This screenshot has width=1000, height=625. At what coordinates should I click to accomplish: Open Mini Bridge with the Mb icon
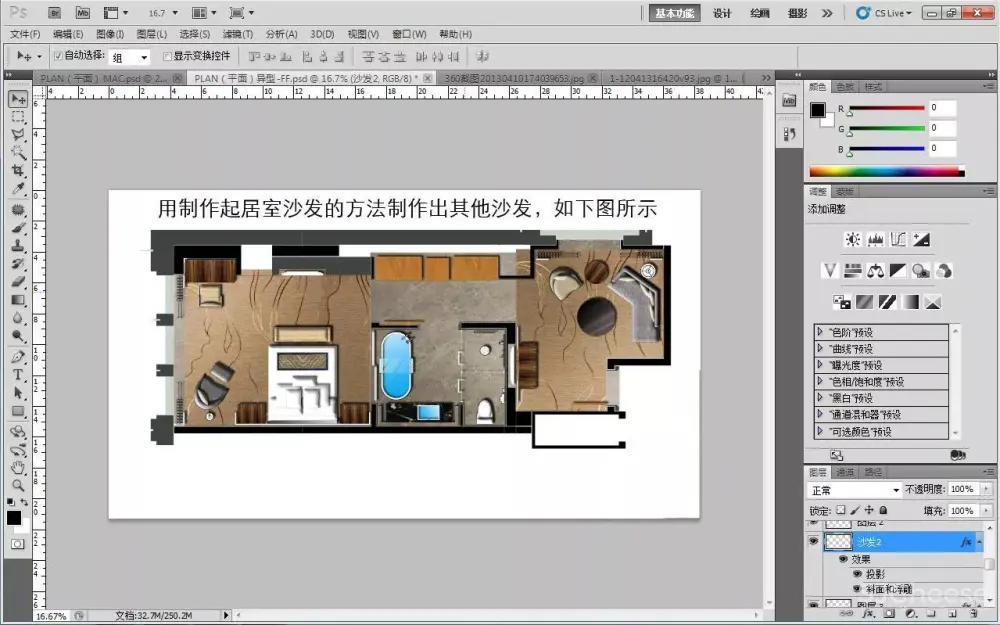pos(81,13)
